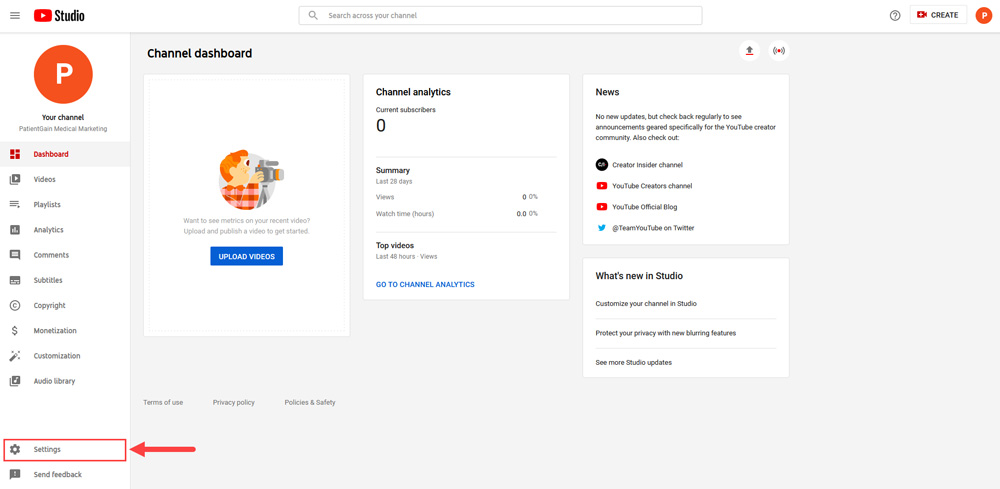Open the Terms of use link
Screen dimensions: 1000x489
coord(163,402)
